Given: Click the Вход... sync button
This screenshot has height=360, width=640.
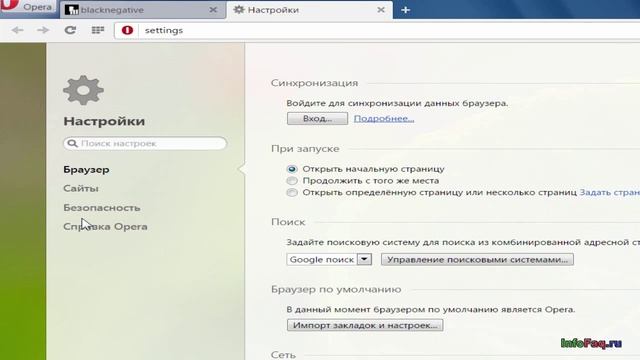Looking at the screenshot, I should tap(317, 119).
